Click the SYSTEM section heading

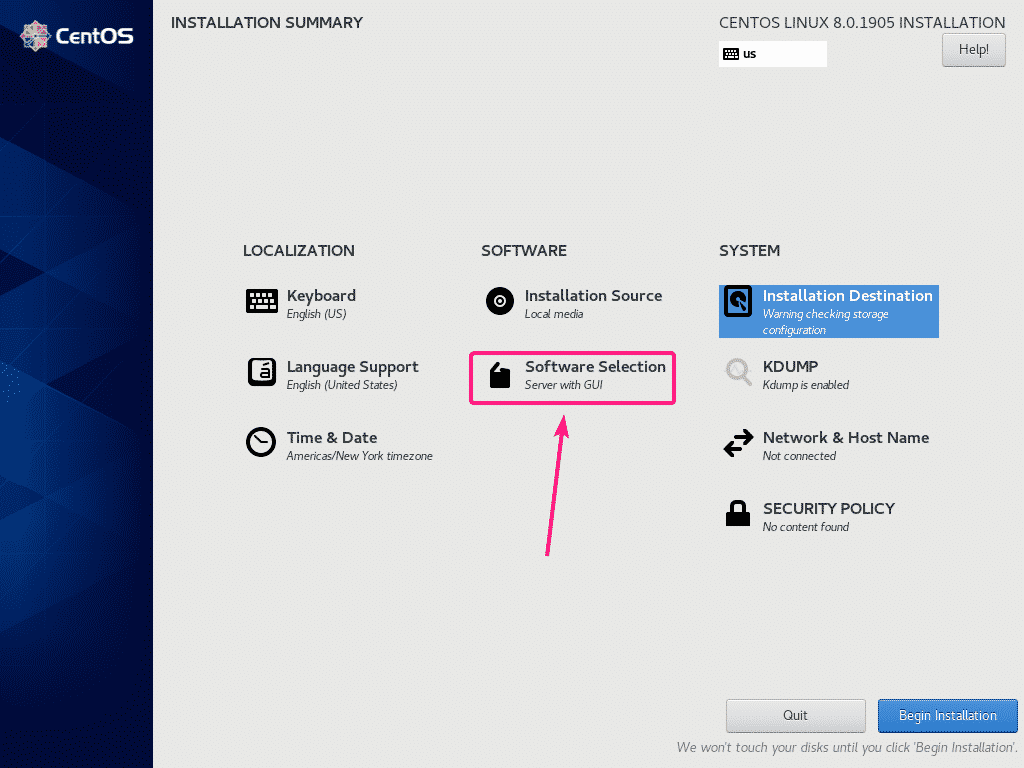(749, 251)
